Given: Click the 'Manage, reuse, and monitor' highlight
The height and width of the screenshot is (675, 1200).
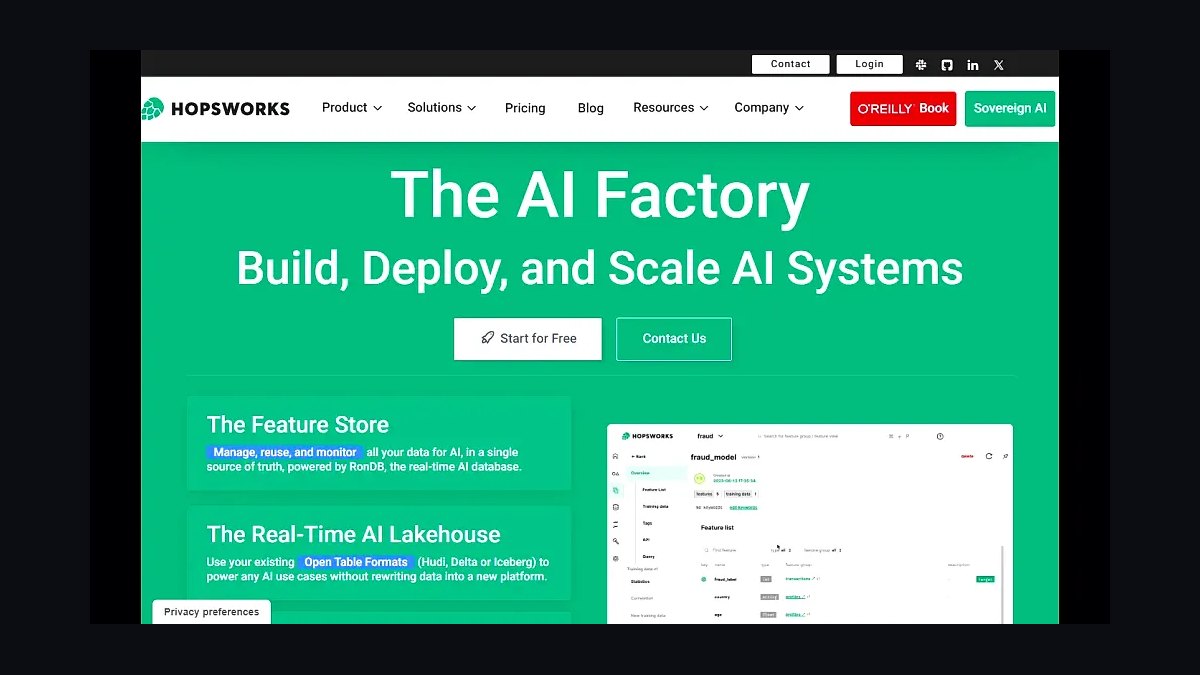Looking at the screenshot, I should coord(285,452).
